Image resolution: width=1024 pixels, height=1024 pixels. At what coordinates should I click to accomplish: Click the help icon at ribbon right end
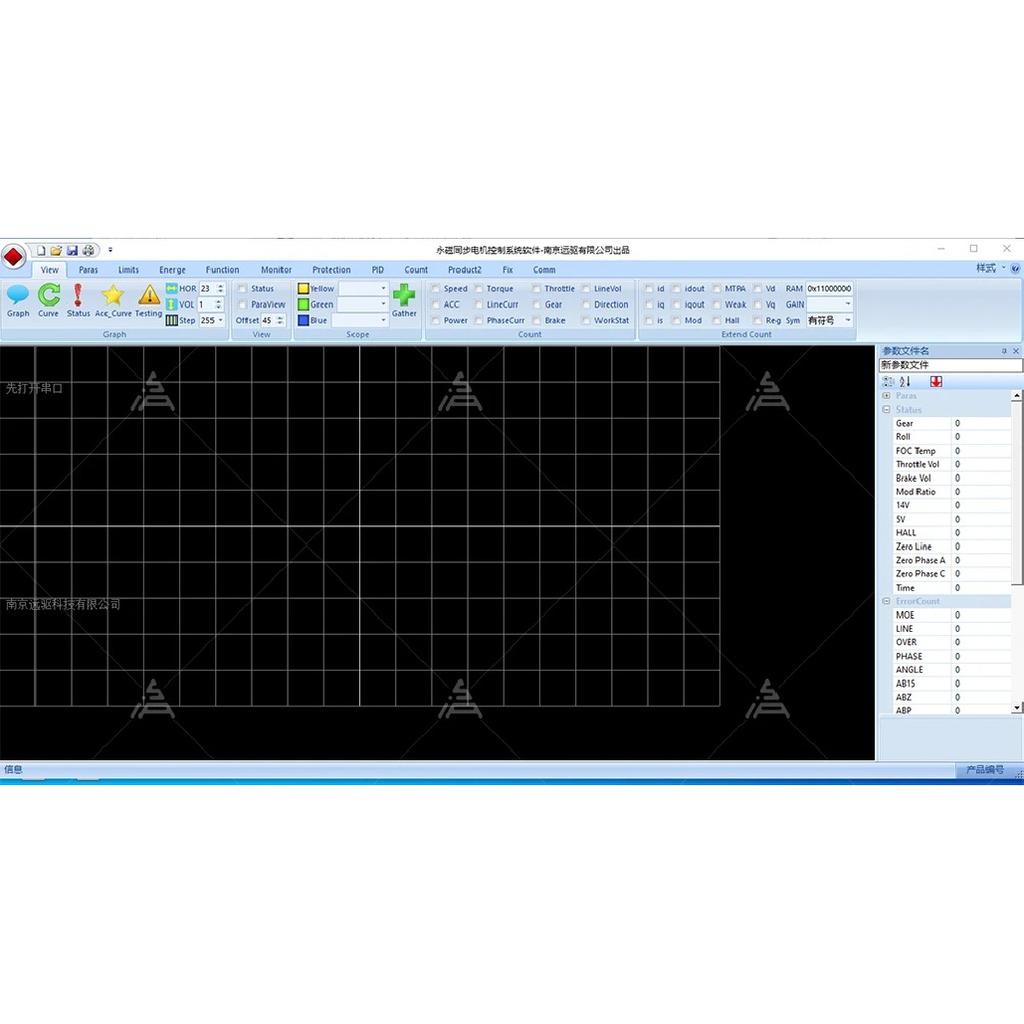coord(1016,268)
